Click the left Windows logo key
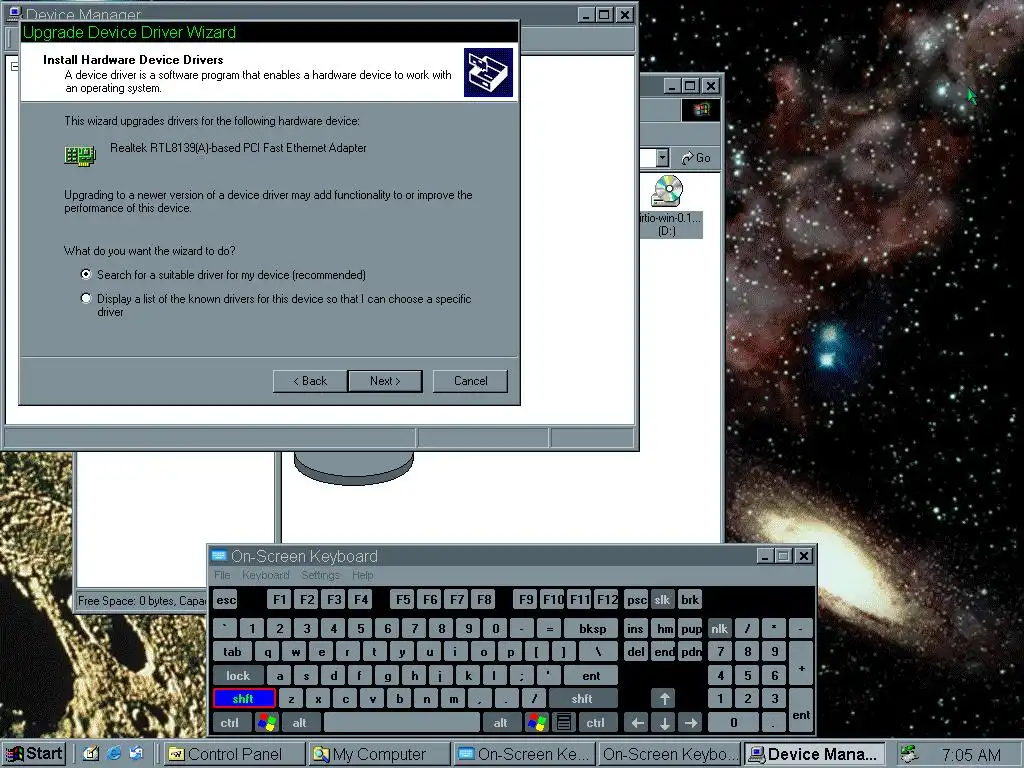Viewport: 1024px width, 768px height. (x=266, y=722)
